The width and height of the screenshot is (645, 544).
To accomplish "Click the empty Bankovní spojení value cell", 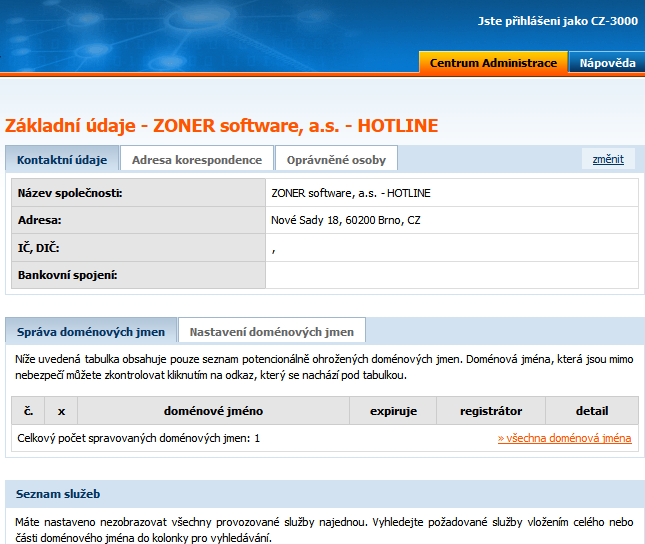I will pyautogui.click(x=451, y=275).
